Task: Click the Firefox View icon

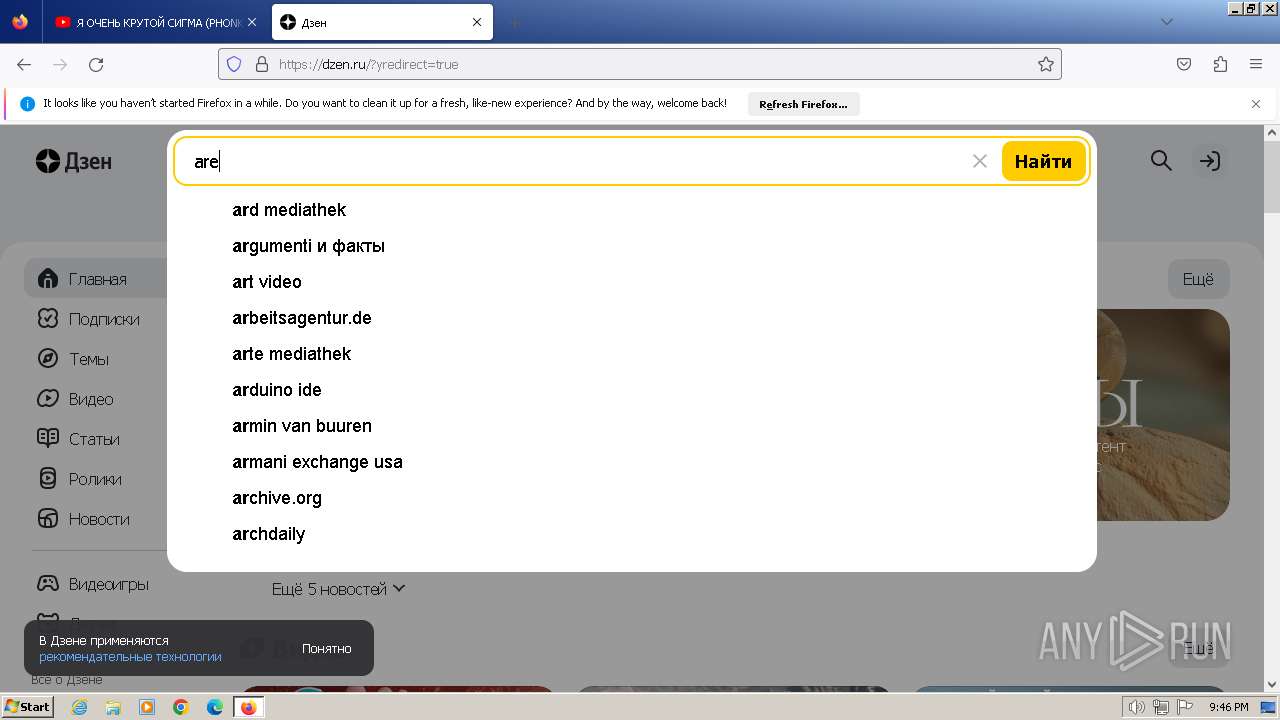Action: [20, 22]
